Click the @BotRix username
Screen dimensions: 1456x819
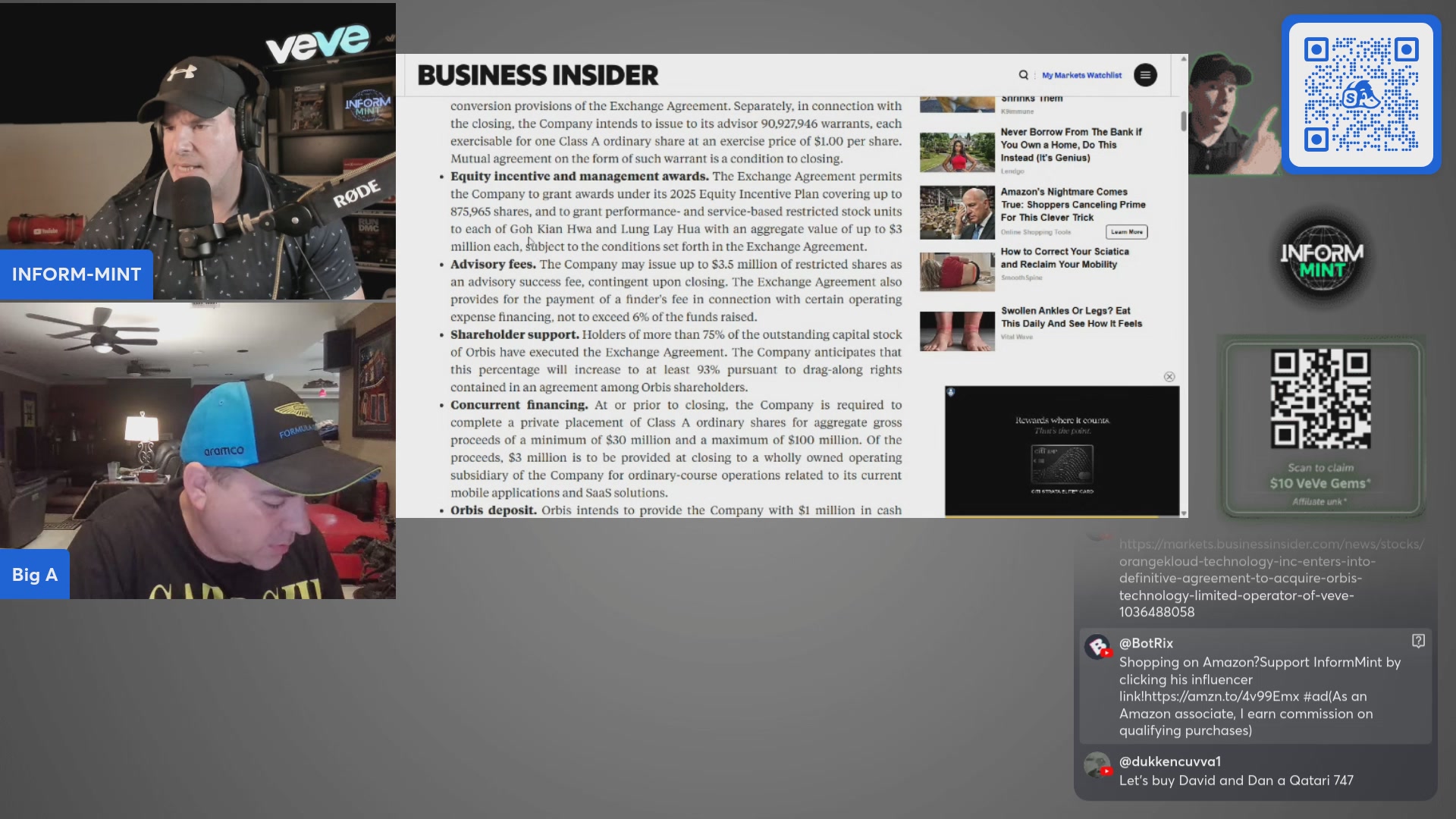click(x=1146, y=643)
